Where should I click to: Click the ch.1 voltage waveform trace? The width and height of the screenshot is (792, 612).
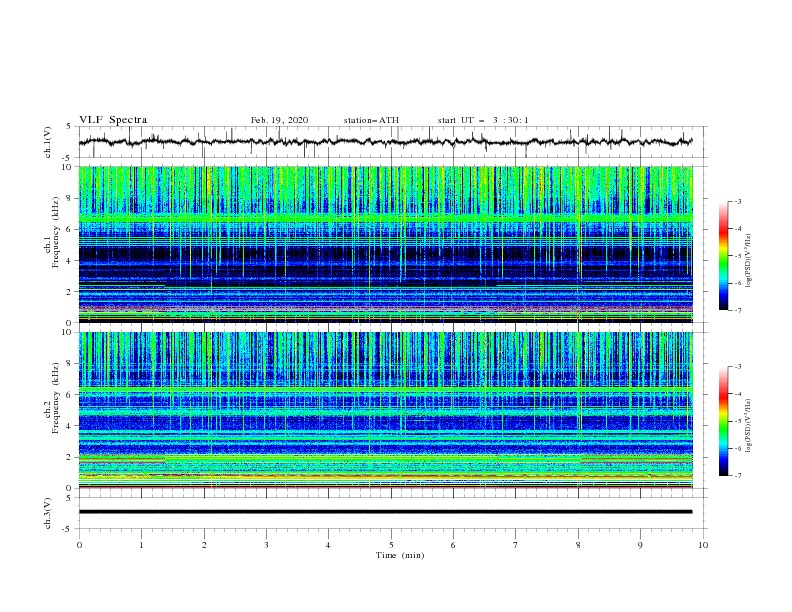tap(385, 141)
